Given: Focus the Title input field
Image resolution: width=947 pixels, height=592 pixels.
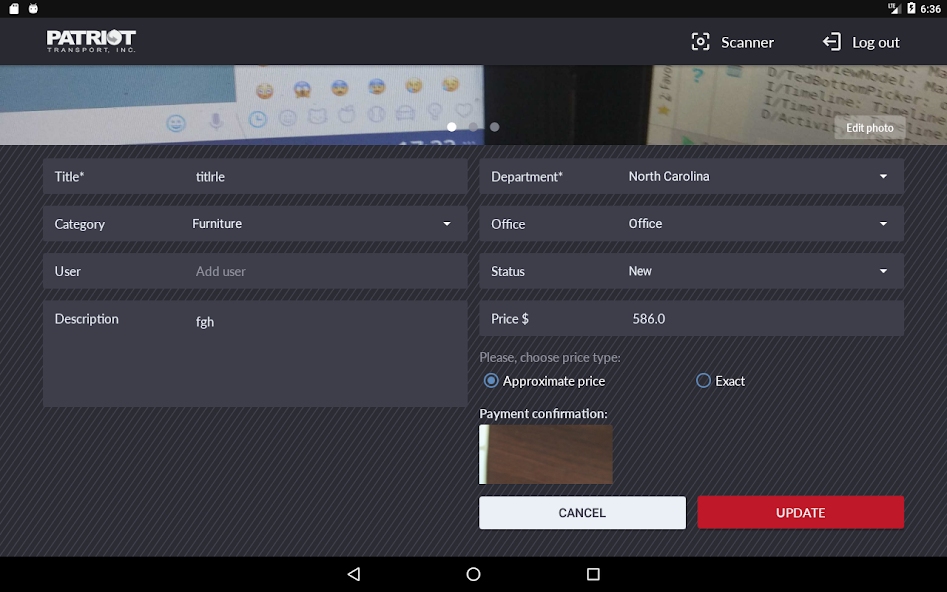Looking at the screenshot, I should (x=255, y=176).
